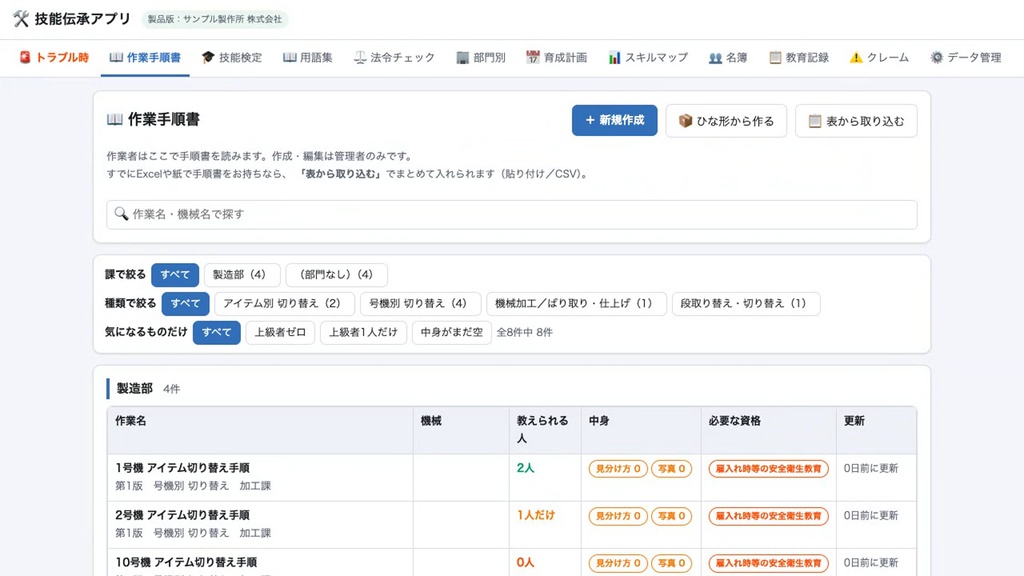Click 雇入れ時等の安全衛生教育 badge in 2号機 row
This screenshot has width=1024, height=576.
(769, 515)
